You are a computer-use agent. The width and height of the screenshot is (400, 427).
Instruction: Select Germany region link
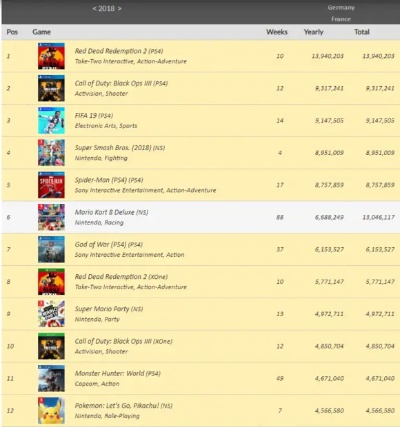pos(341,8)
